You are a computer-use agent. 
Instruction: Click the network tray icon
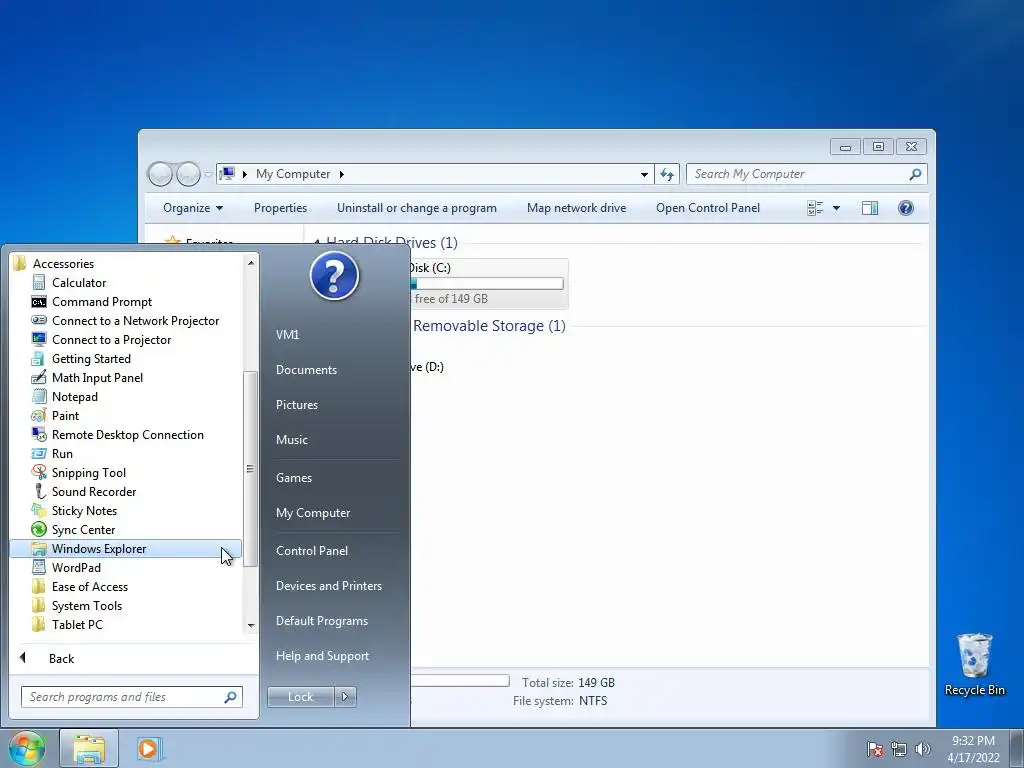(x=899, y=749)
